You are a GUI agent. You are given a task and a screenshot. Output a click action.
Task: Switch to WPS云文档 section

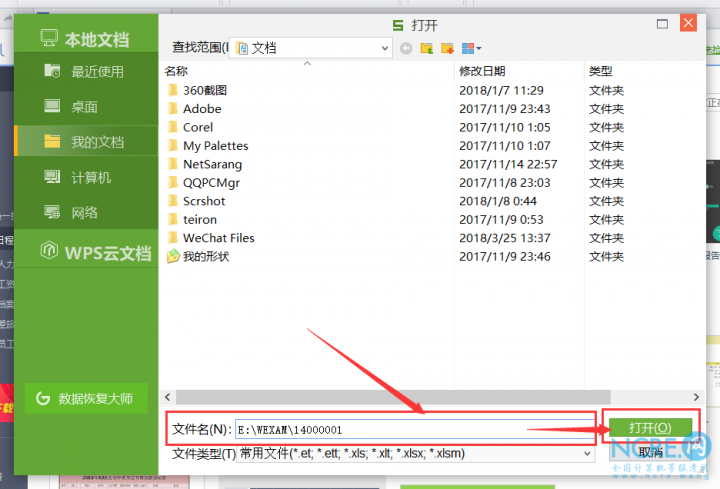(96, 252)
